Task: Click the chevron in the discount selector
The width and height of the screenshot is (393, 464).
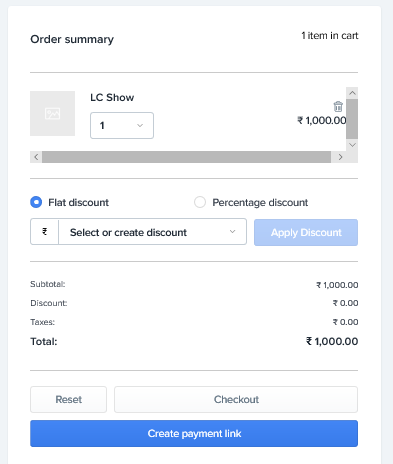Action: click(232, 232)
